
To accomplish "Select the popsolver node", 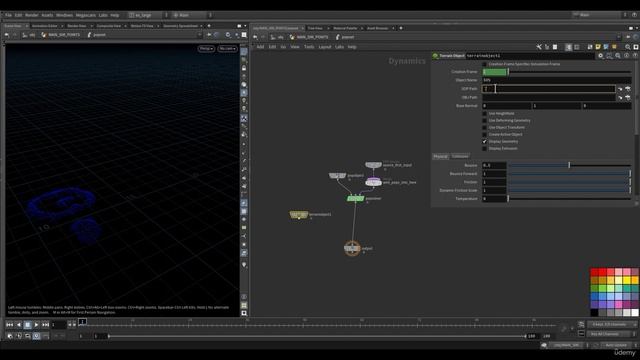I will tap(355, 198).
